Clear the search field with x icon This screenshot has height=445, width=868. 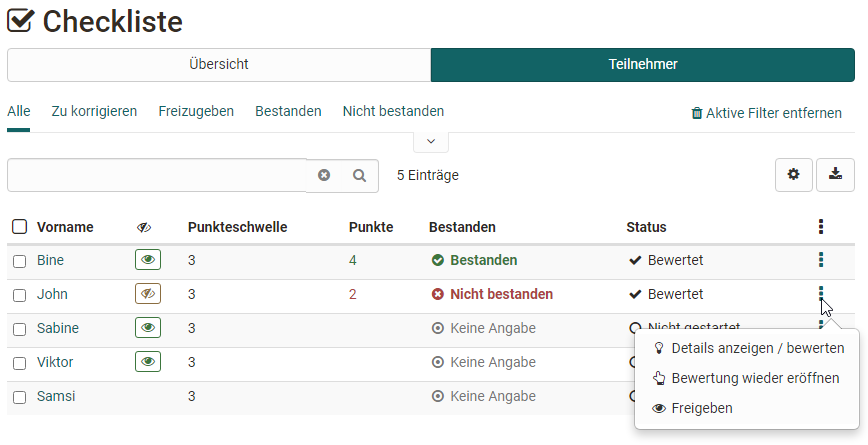pos(324,175)
